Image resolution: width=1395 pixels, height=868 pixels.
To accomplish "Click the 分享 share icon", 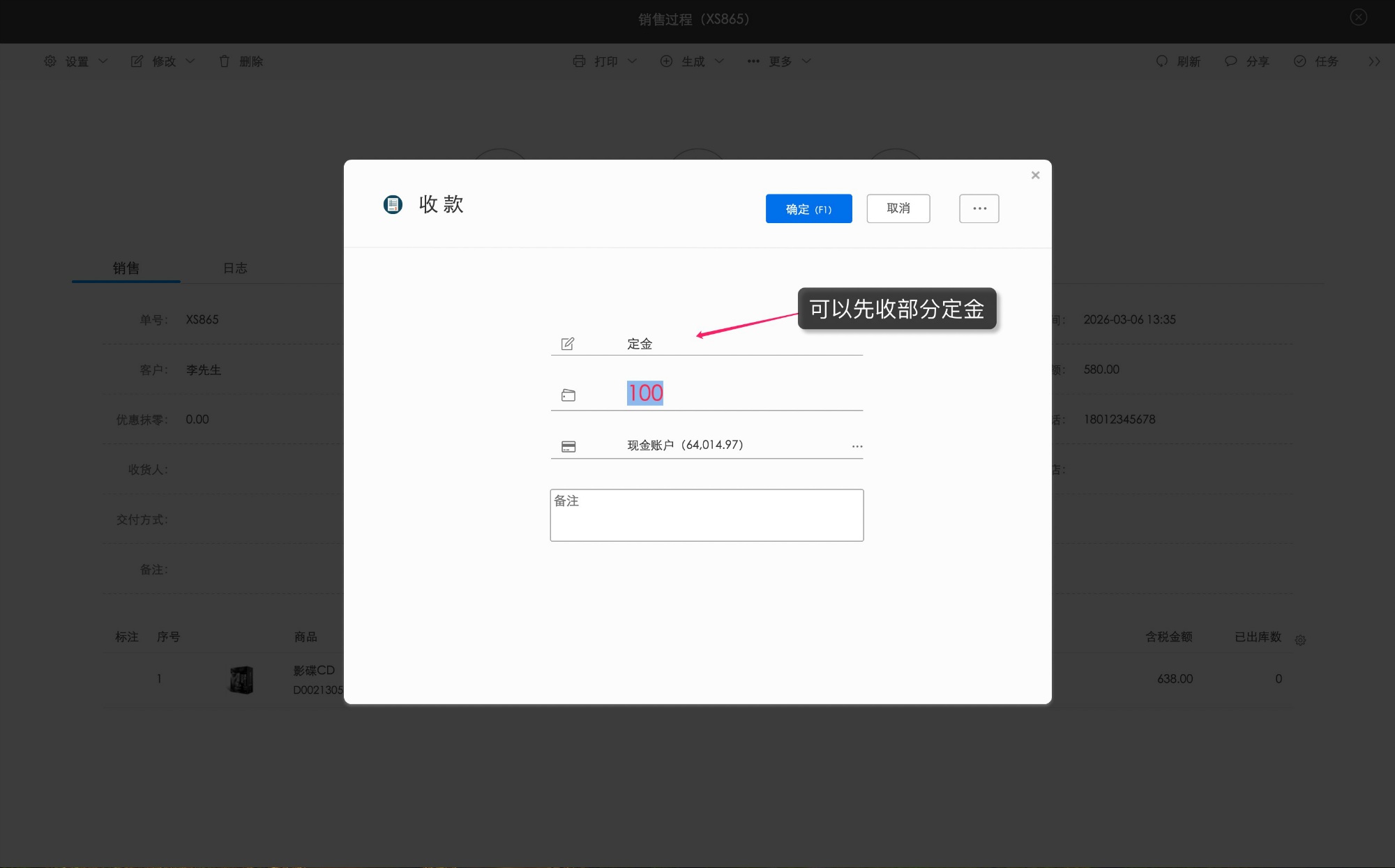I will pyautogui.click(x=1230, y=61).
